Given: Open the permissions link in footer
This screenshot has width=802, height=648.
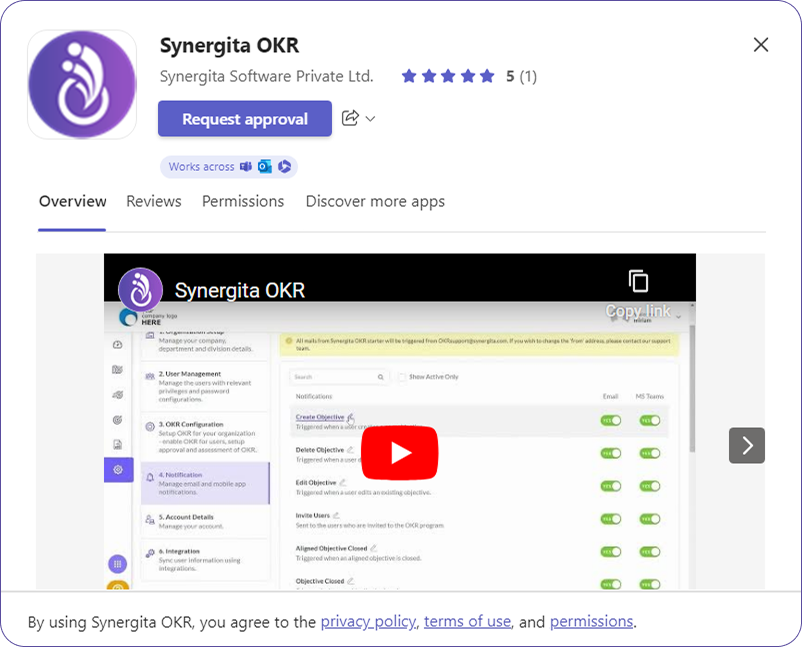Looking at the screenshot, I should click(x=591, y=621).
